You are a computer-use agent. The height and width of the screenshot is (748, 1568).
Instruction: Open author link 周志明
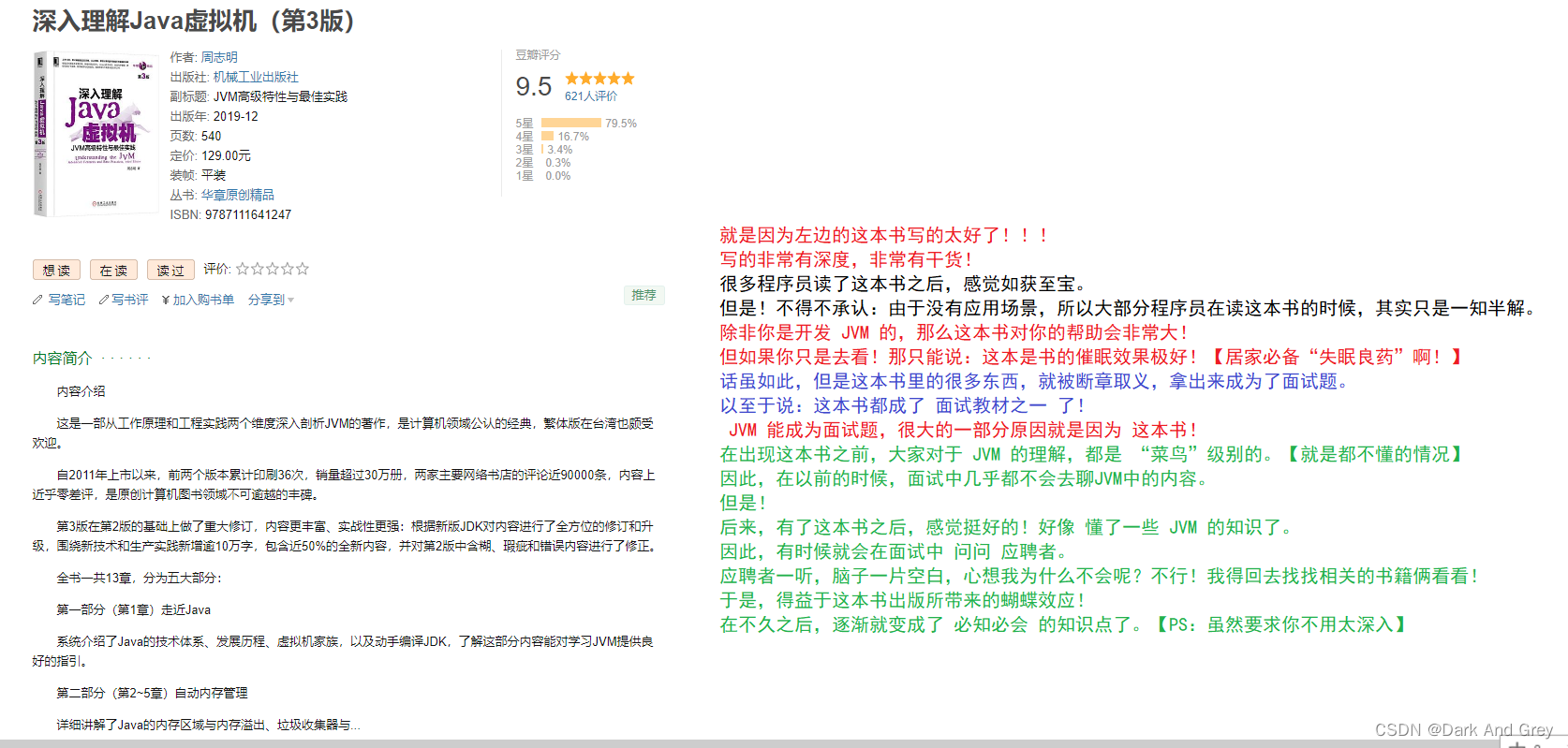coord(219,57)
